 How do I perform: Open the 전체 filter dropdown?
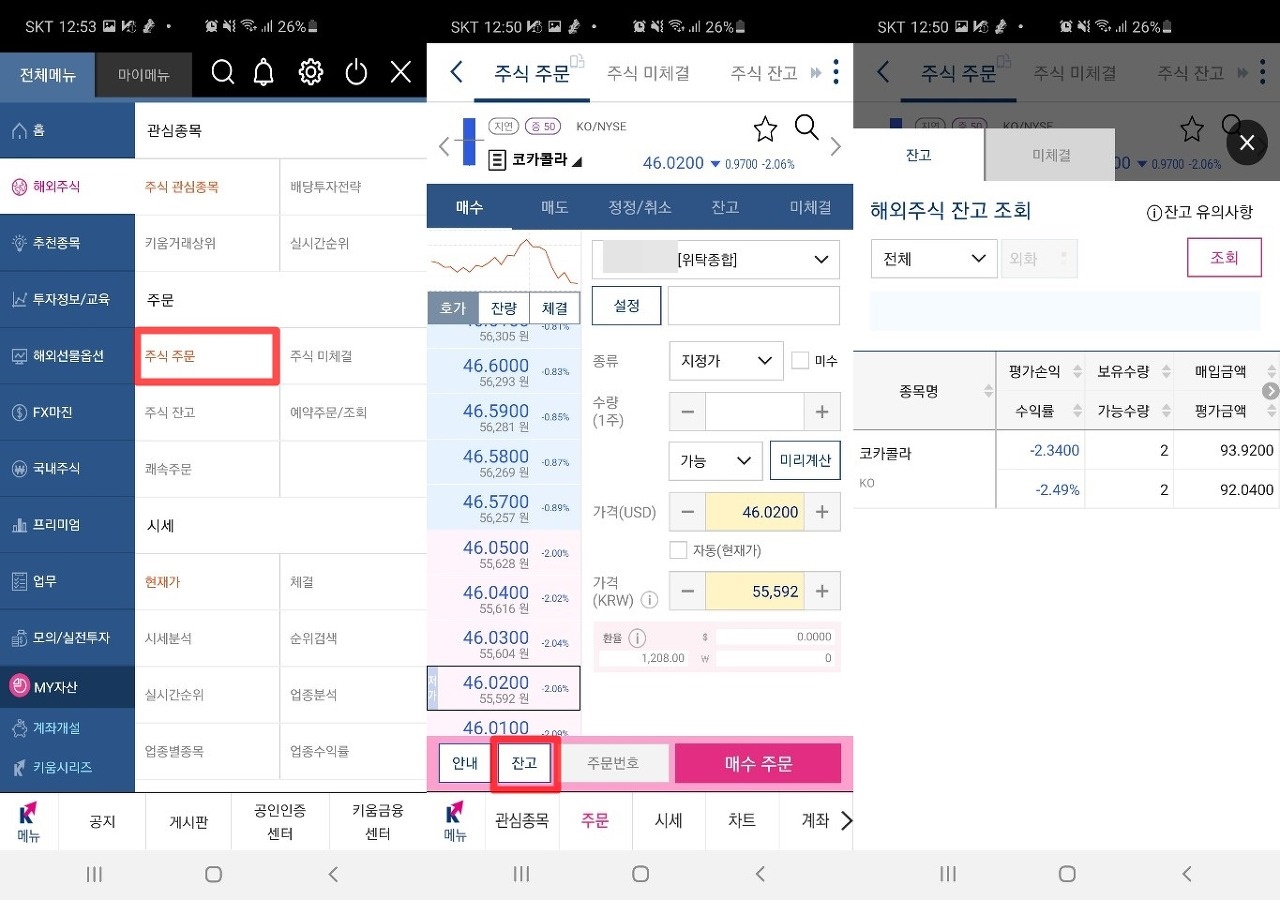tap(933, 258)
